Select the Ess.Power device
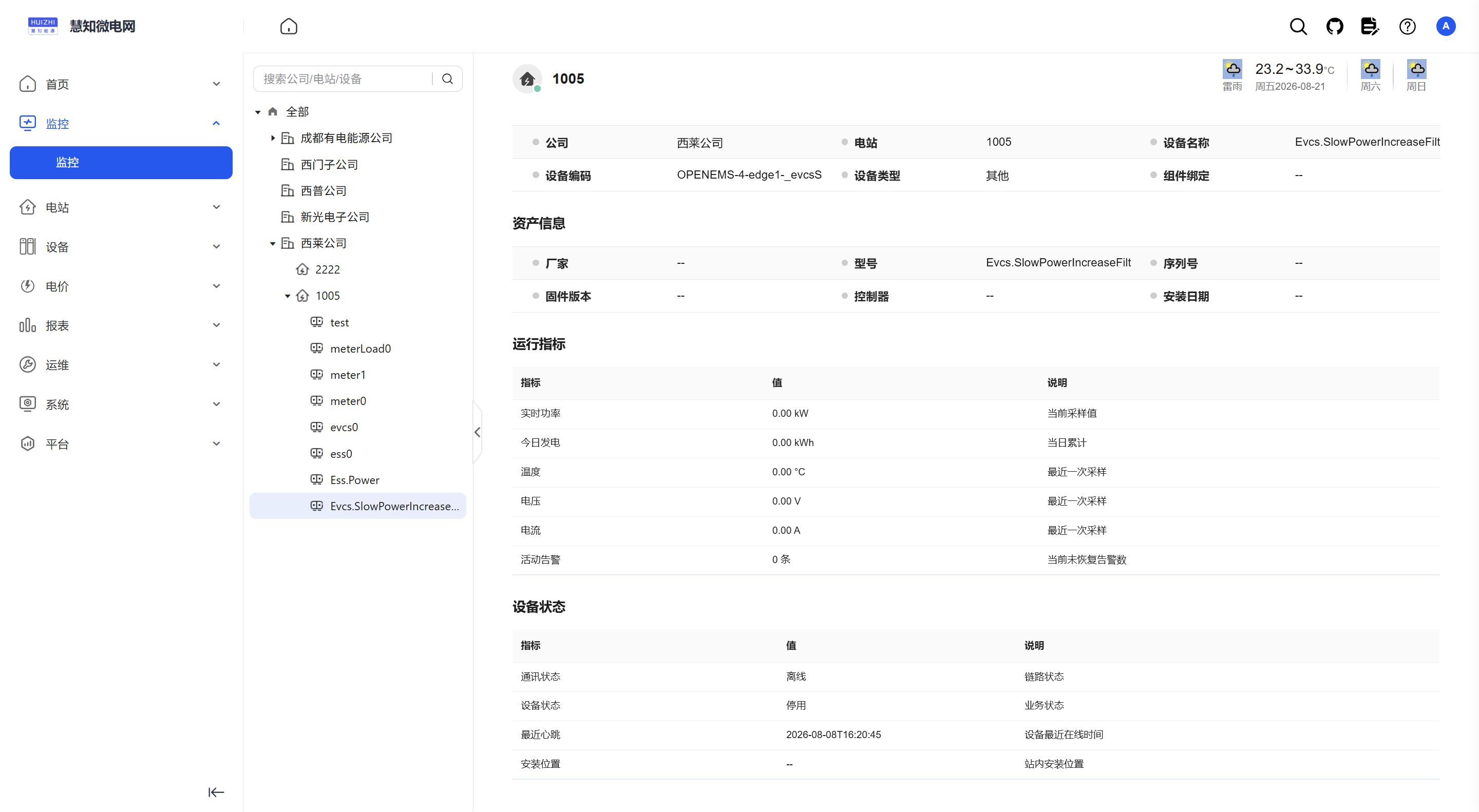Image resolution: width=1479 pixels, height=812 pixels. click(x=355, y=480)
